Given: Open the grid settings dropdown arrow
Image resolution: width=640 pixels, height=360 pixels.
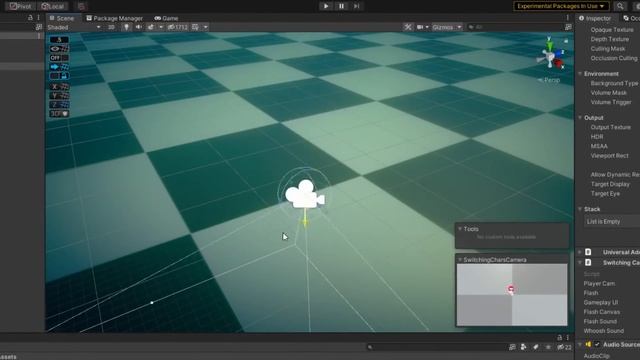Looking at the screenshot, I should pos(205,27).
